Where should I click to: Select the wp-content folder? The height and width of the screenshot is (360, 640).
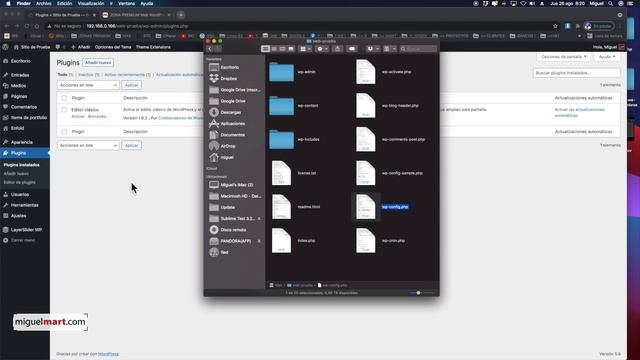coord(282,106)
